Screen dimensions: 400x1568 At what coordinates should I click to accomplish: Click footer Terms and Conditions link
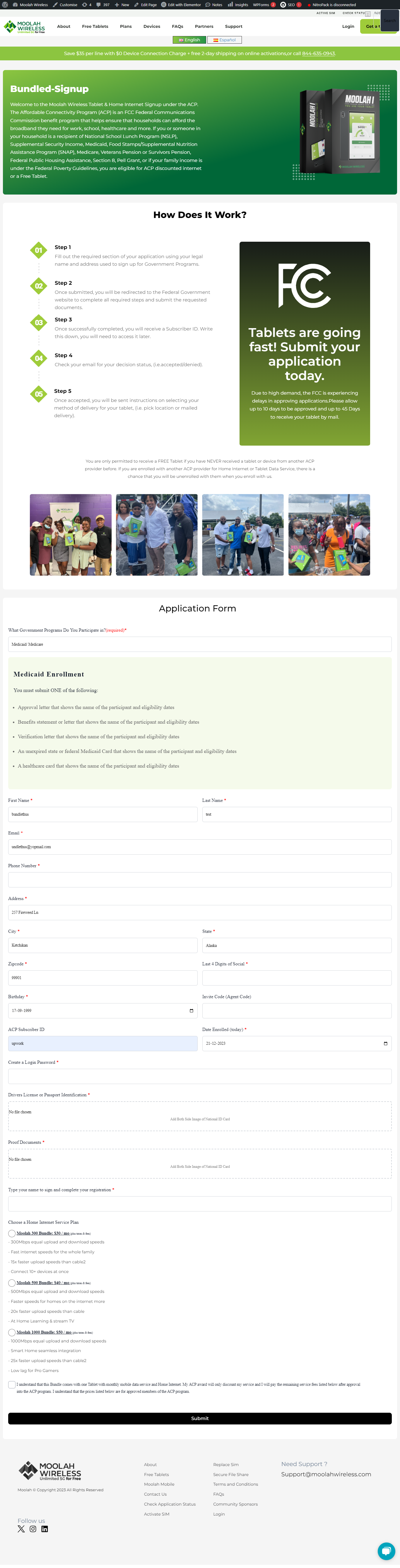(x=236, y=1484)
